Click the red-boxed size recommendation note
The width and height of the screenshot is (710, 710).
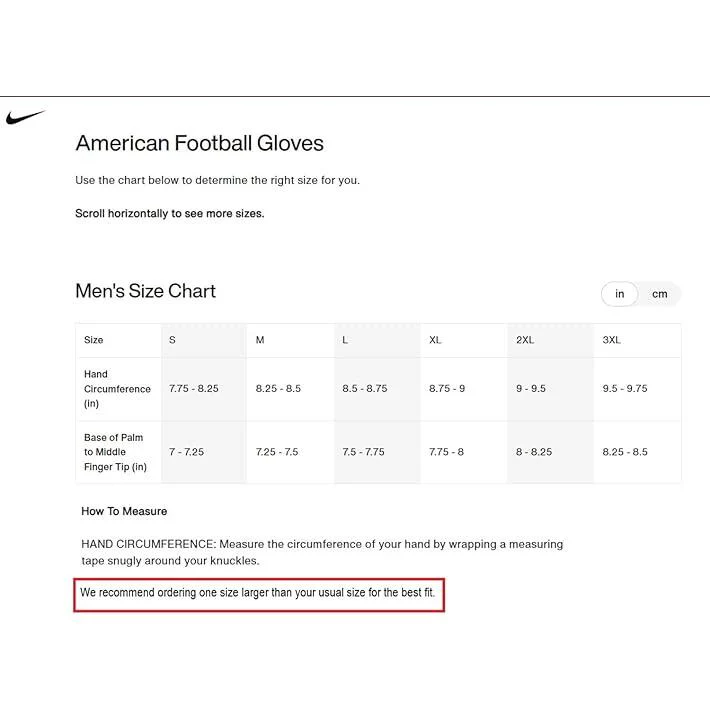coord(259,595)
